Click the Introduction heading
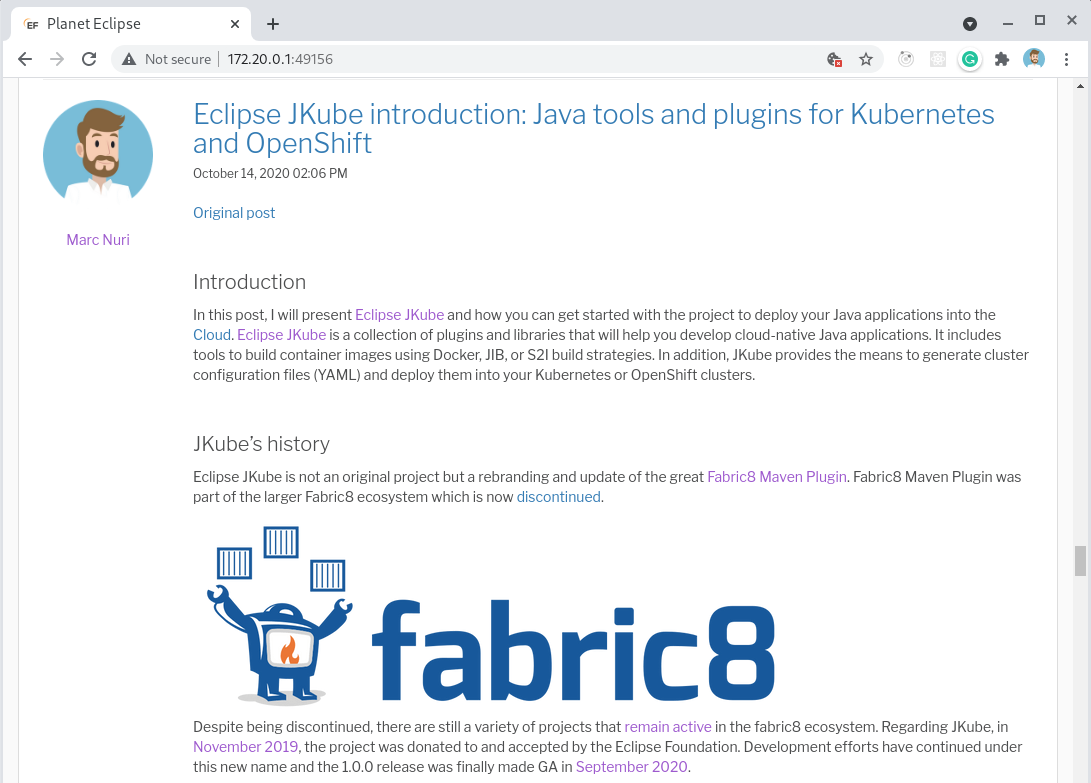Screen dimensions: 1091x783 (x=249, y=282)
